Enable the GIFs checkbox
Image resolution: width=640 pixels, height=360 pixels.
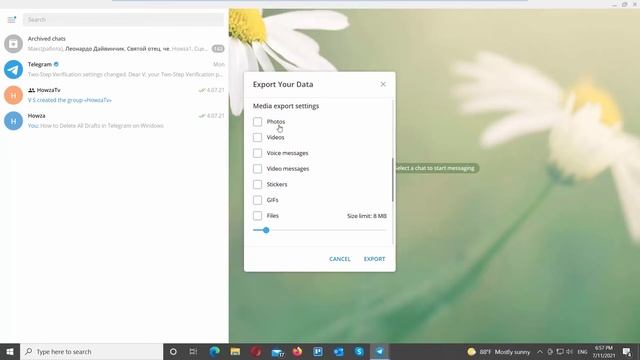[x=257, y=200]
